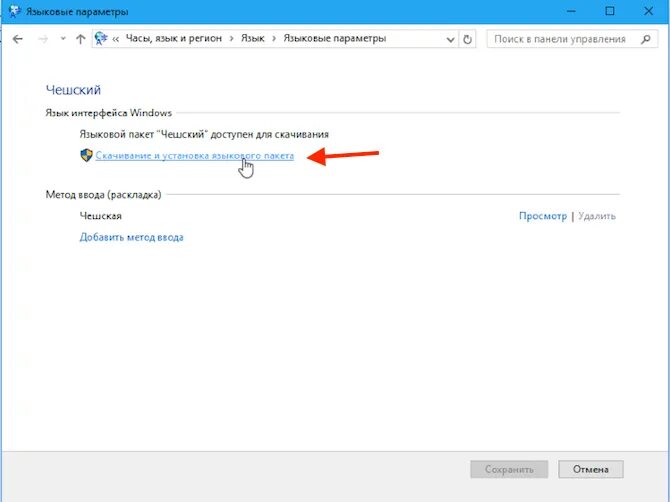Maximize the Языковые параметры window

tap(610, 11)
